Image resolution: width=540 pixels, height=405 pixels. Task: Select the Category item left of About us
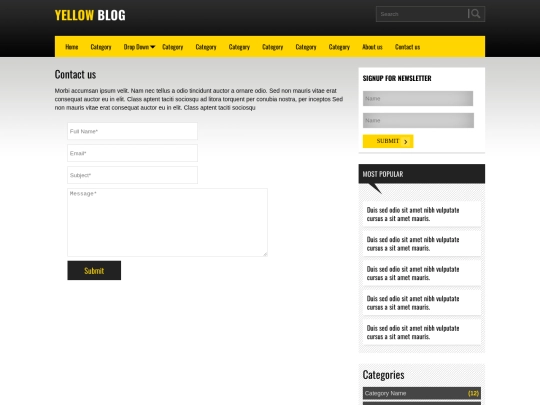pyautogui.click(x=339, y=47)
